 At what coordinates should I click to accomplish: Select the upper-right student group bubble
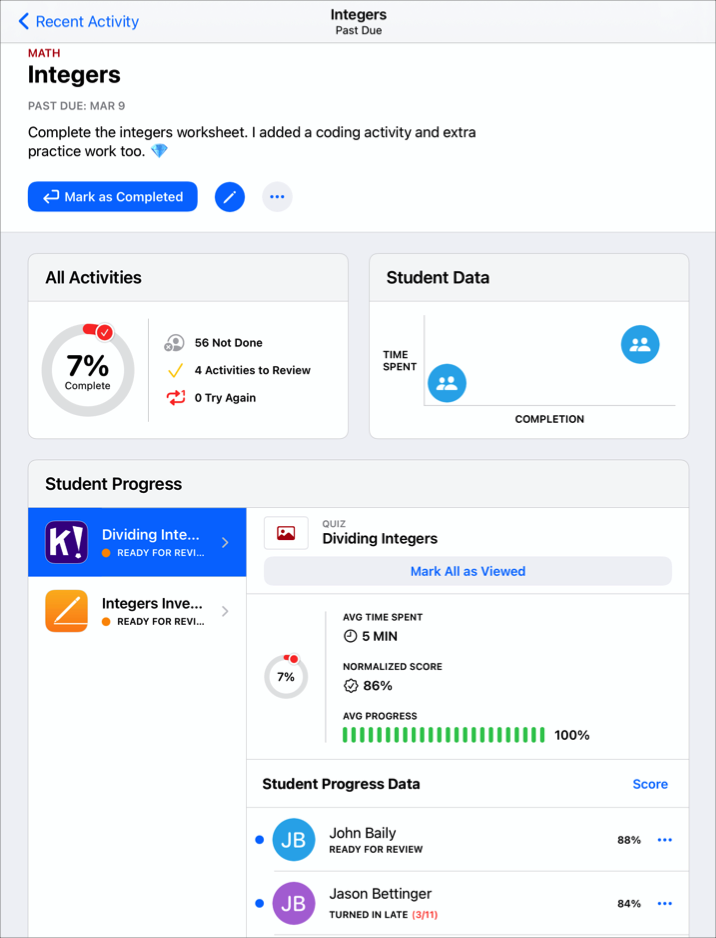click(640, 345)
